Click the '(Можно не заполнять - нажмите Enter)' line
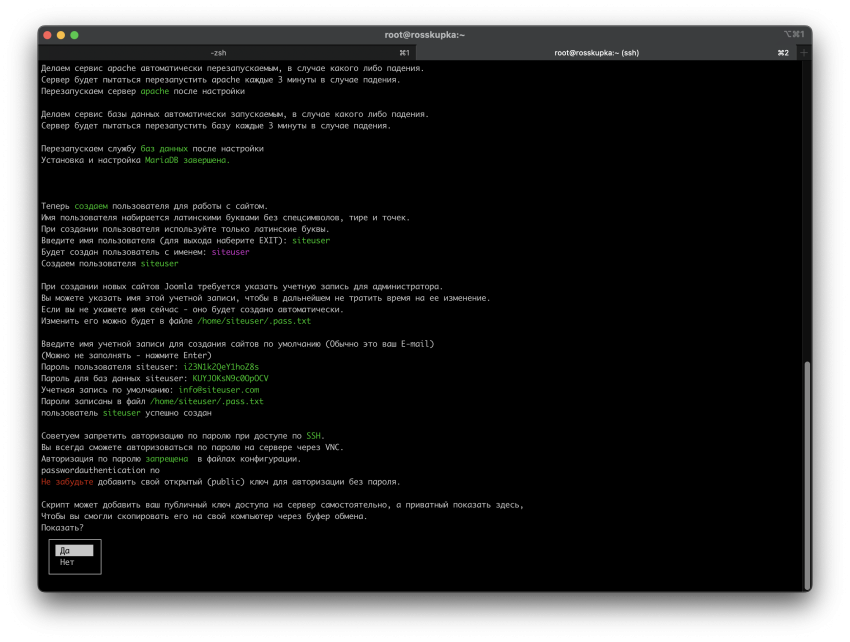Viewport: 850px width, 642px height. click(126, 356)
